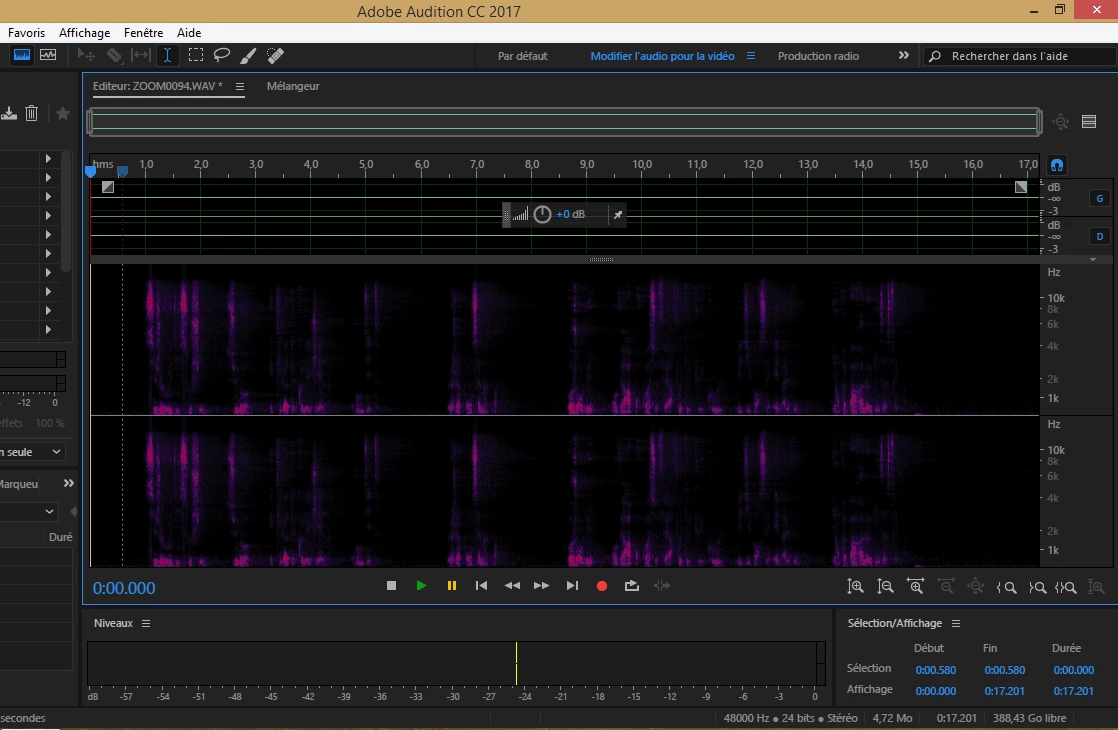
Task: Select the Paintbrush Selection tool
Action: 248,56
